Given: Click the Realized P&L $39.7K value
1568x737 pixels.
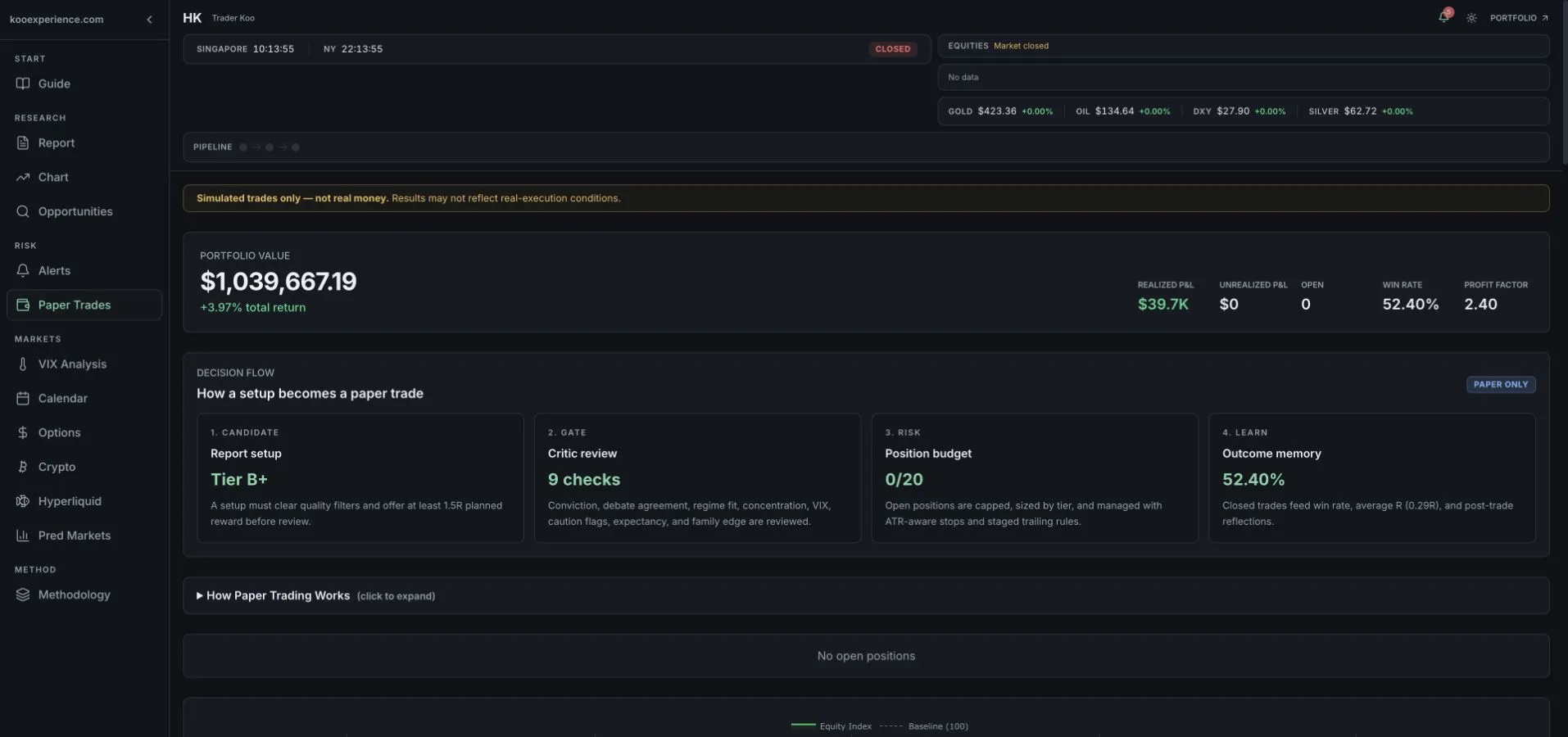Looking at the screenshot, I should 1163,305.
